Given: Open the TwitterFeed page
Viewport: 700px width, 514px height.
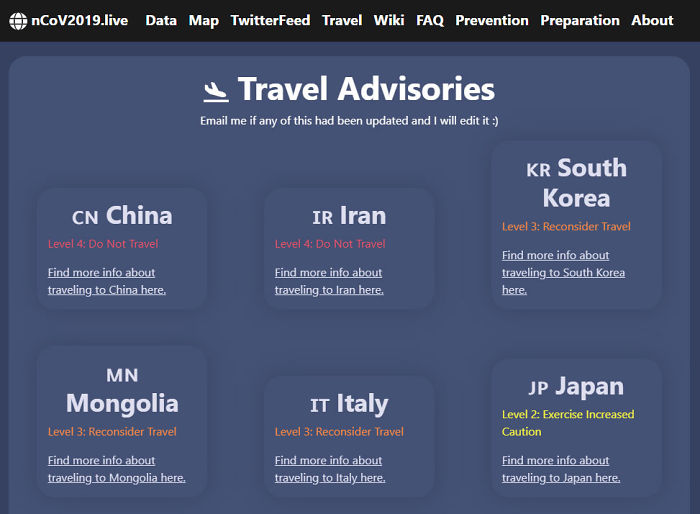Looking at the screenshot, I should pyautogui.click(x=270, y=20).
